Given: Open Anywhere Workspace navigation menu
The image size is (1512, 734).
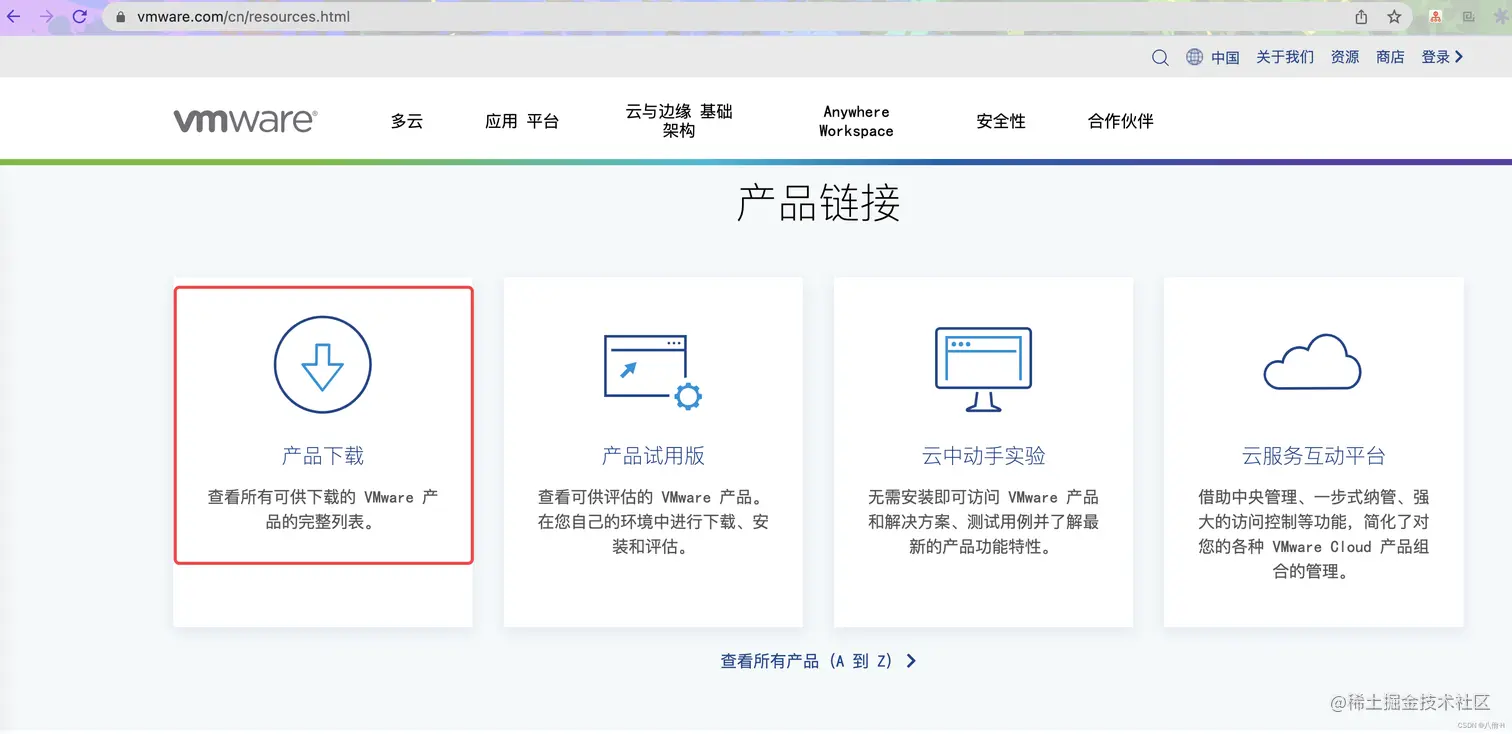Looking at the screenshot, I should pyautogui.click(x=856, y=121).
